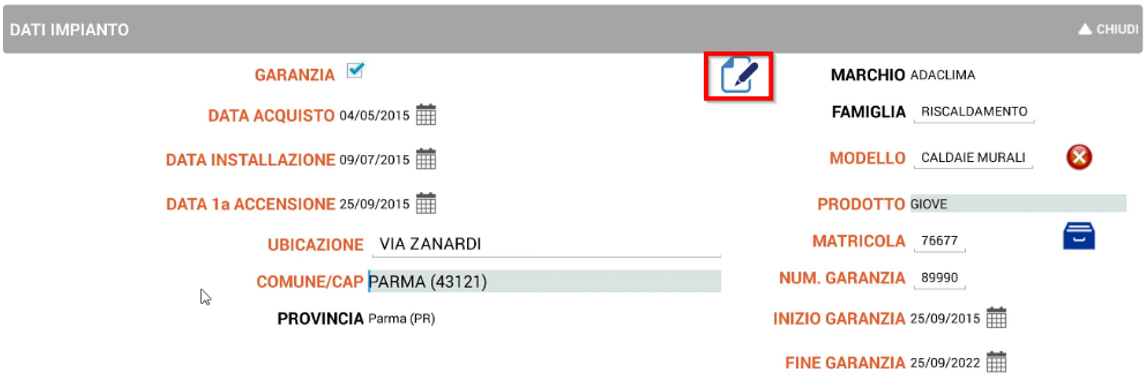
Task: Click the Famiglia field showing Riscaldamento
Action: point(973,112)
